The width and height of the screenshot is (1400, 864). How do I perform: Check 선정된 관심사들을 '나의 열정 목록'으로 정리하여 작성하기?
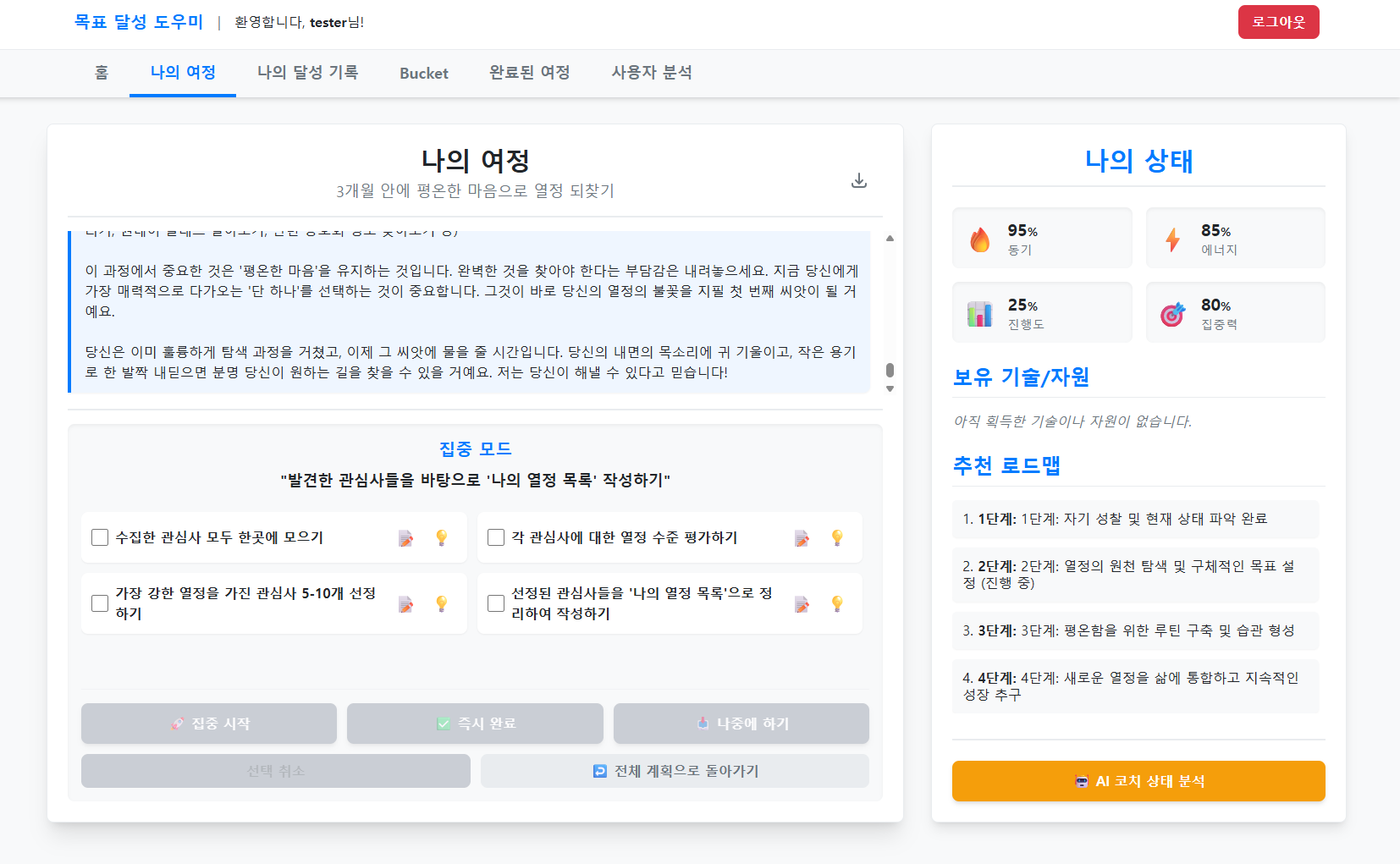(x=496, y=603)
